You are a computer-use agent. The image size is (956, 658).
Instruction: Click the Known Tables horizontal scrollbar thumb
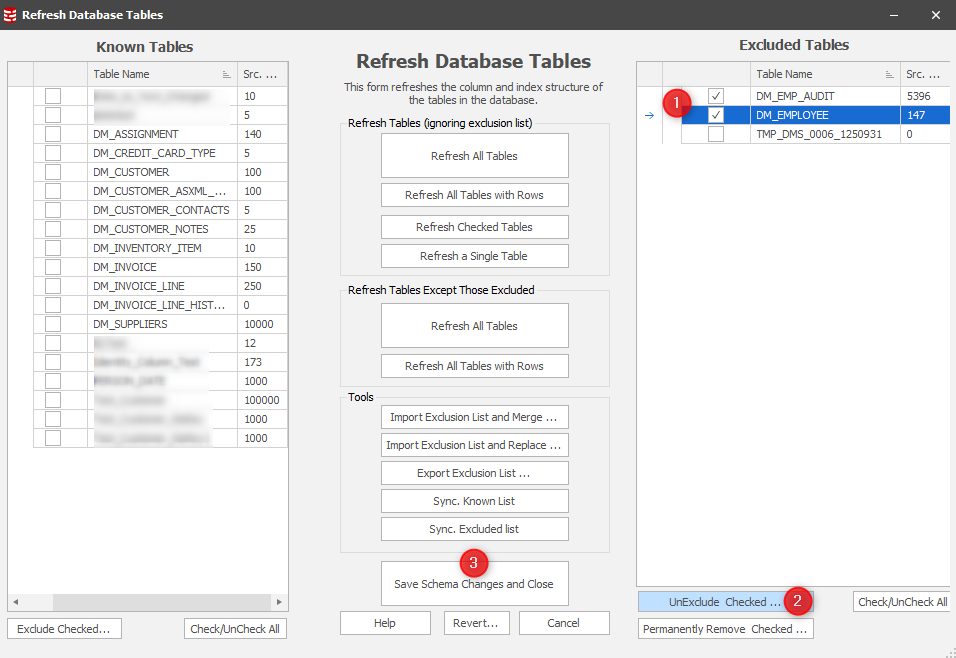130,603
